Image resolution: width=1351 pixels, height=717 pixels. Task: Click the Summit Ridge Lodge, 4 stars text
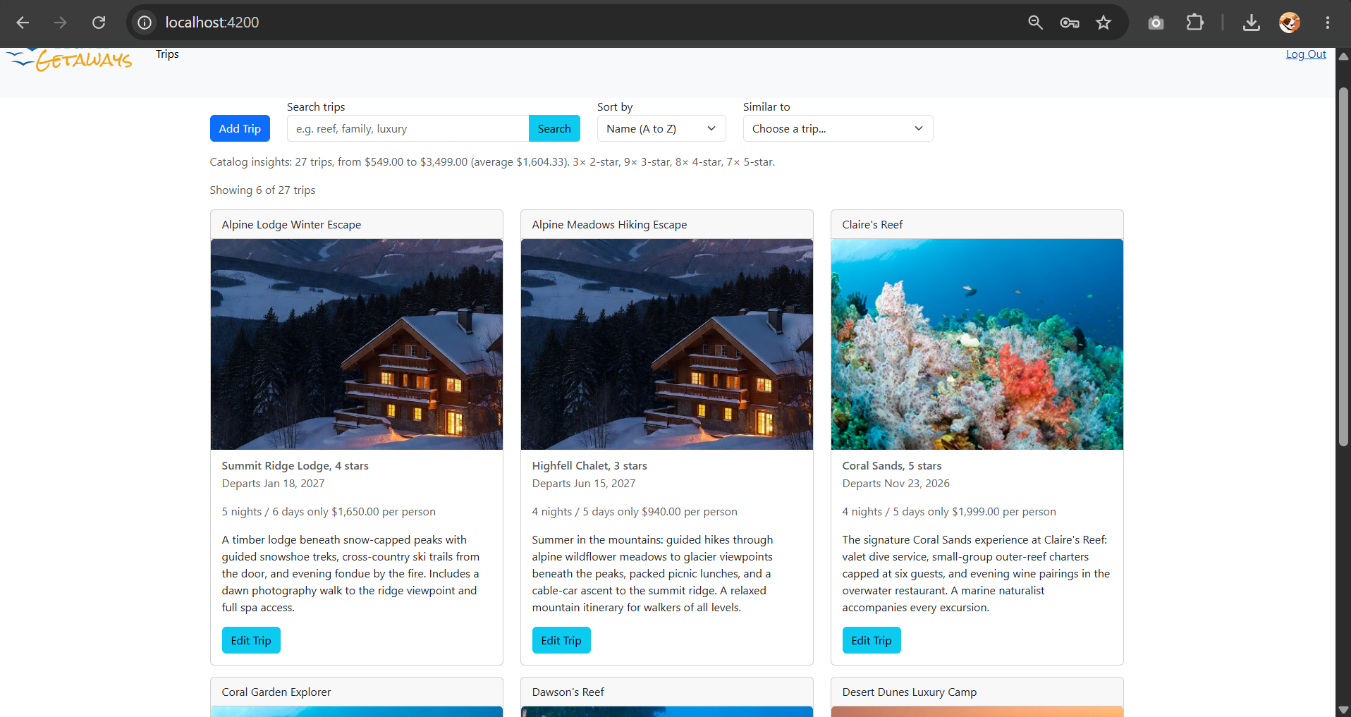click(295, 466)
